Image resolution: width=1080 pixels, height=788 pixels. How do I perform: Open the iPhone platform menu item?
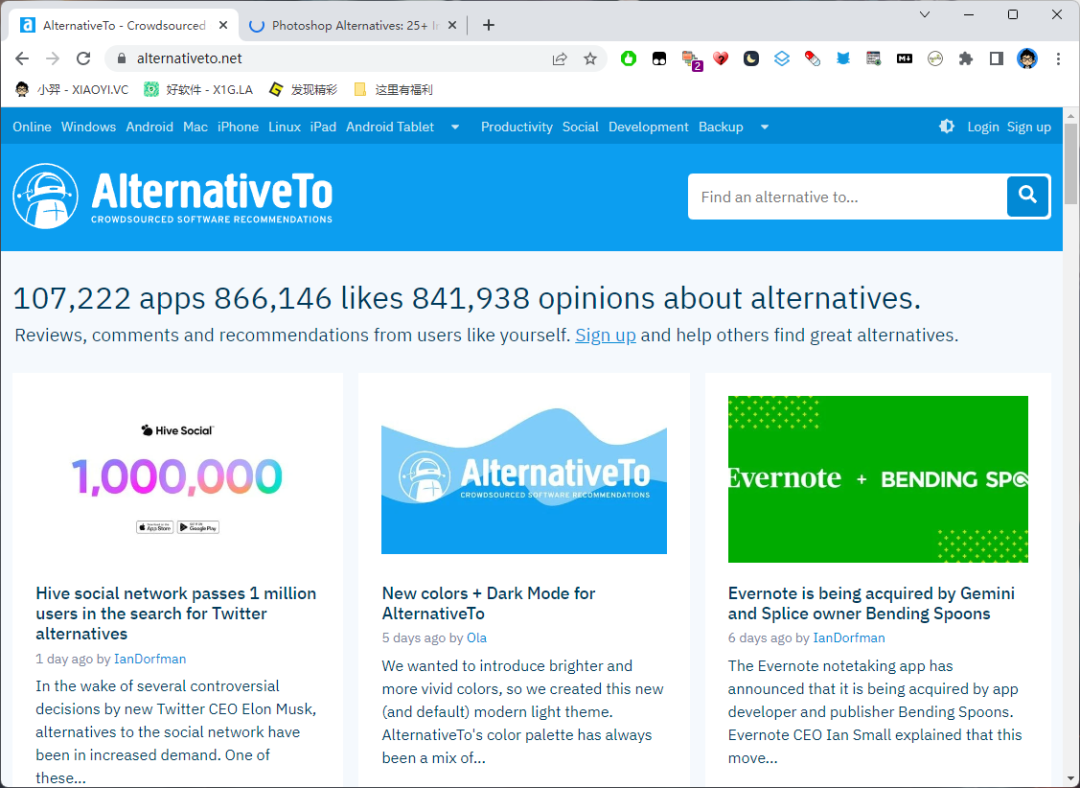(x=238, y=127)
